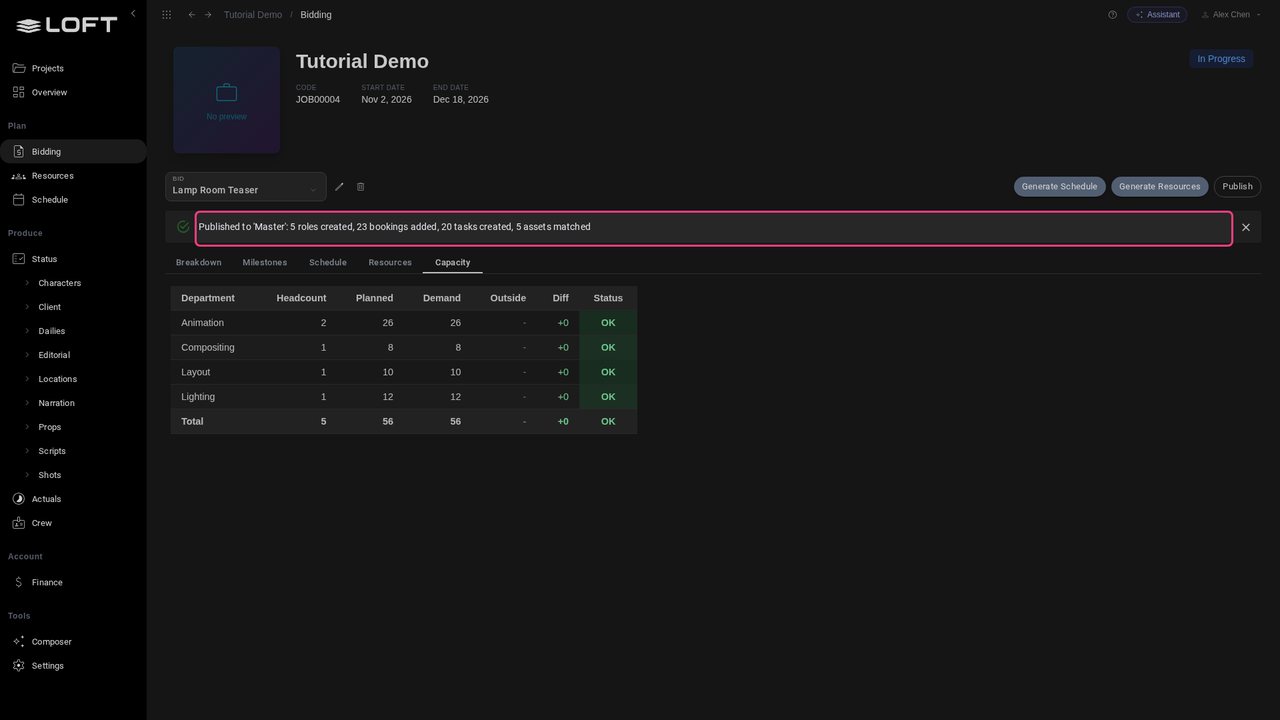Open the Lamp Room Teaser bid dropdown
Image resolution: width=1280 pixels, height=720 pixels.
point(246,187)
